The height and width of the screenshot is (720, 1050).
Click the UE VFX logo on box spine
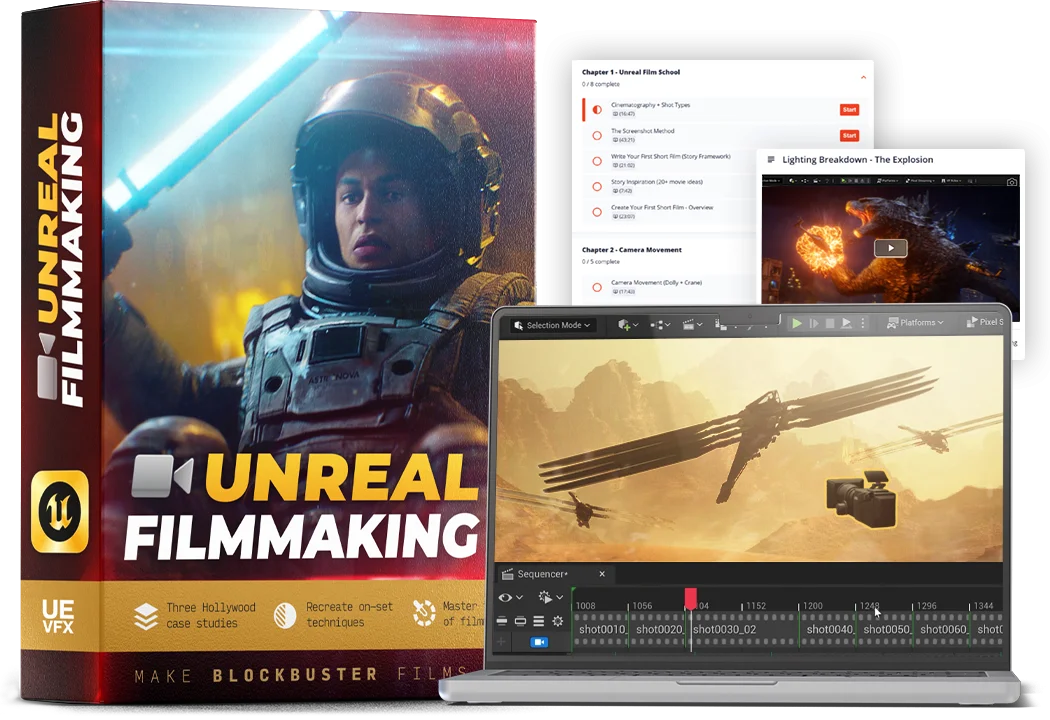[58, 617]
